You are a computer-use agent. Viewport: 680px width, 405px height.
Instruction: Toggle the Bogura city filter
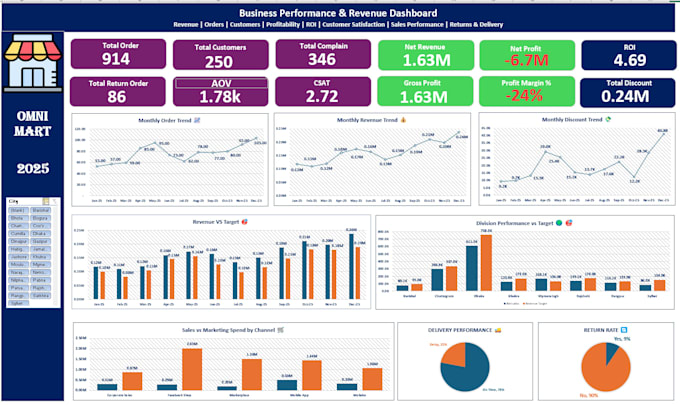(x=40, y=218)
